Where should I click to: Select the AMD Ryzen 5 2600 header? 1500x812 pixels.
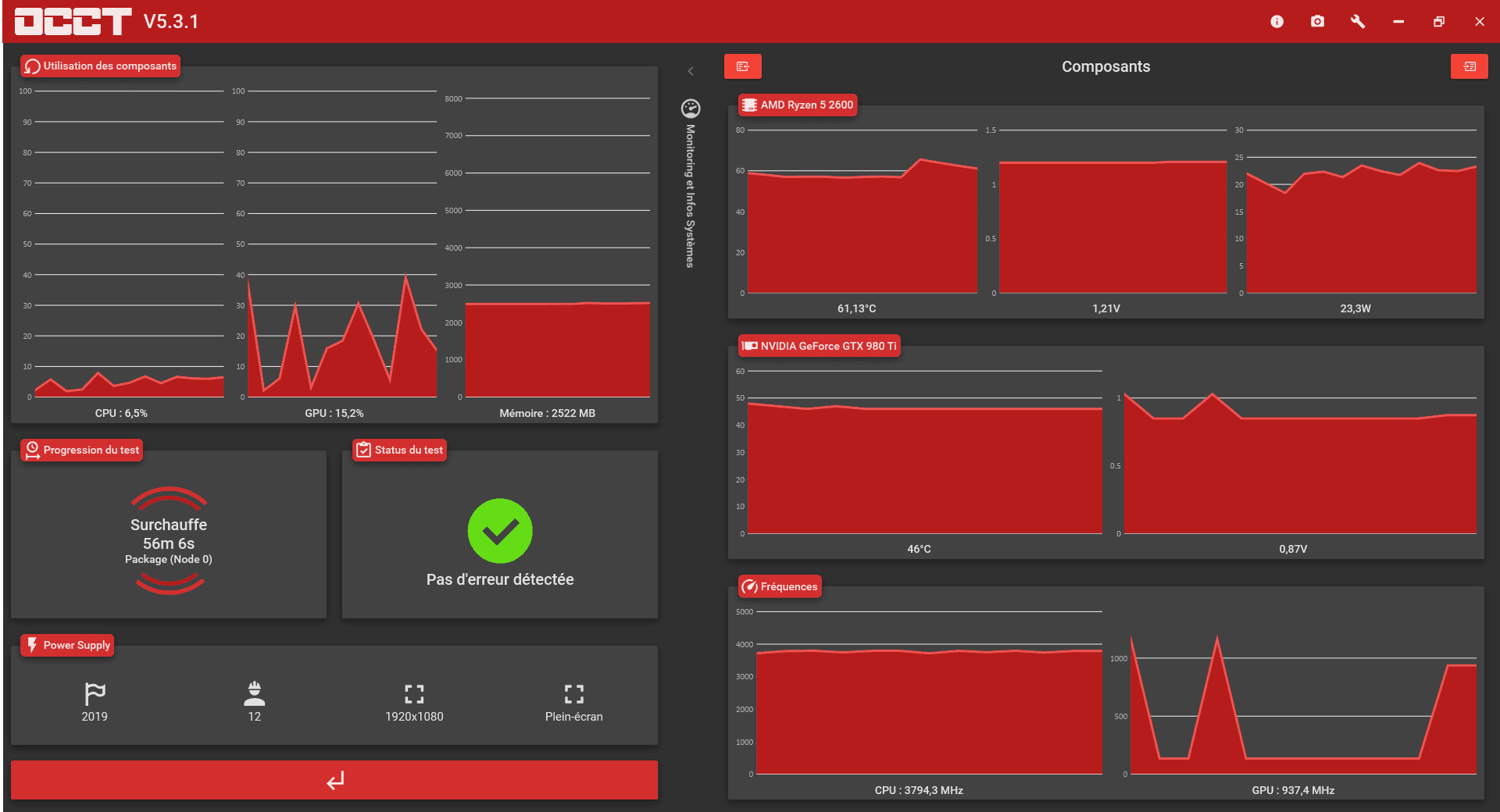(798, 105)
